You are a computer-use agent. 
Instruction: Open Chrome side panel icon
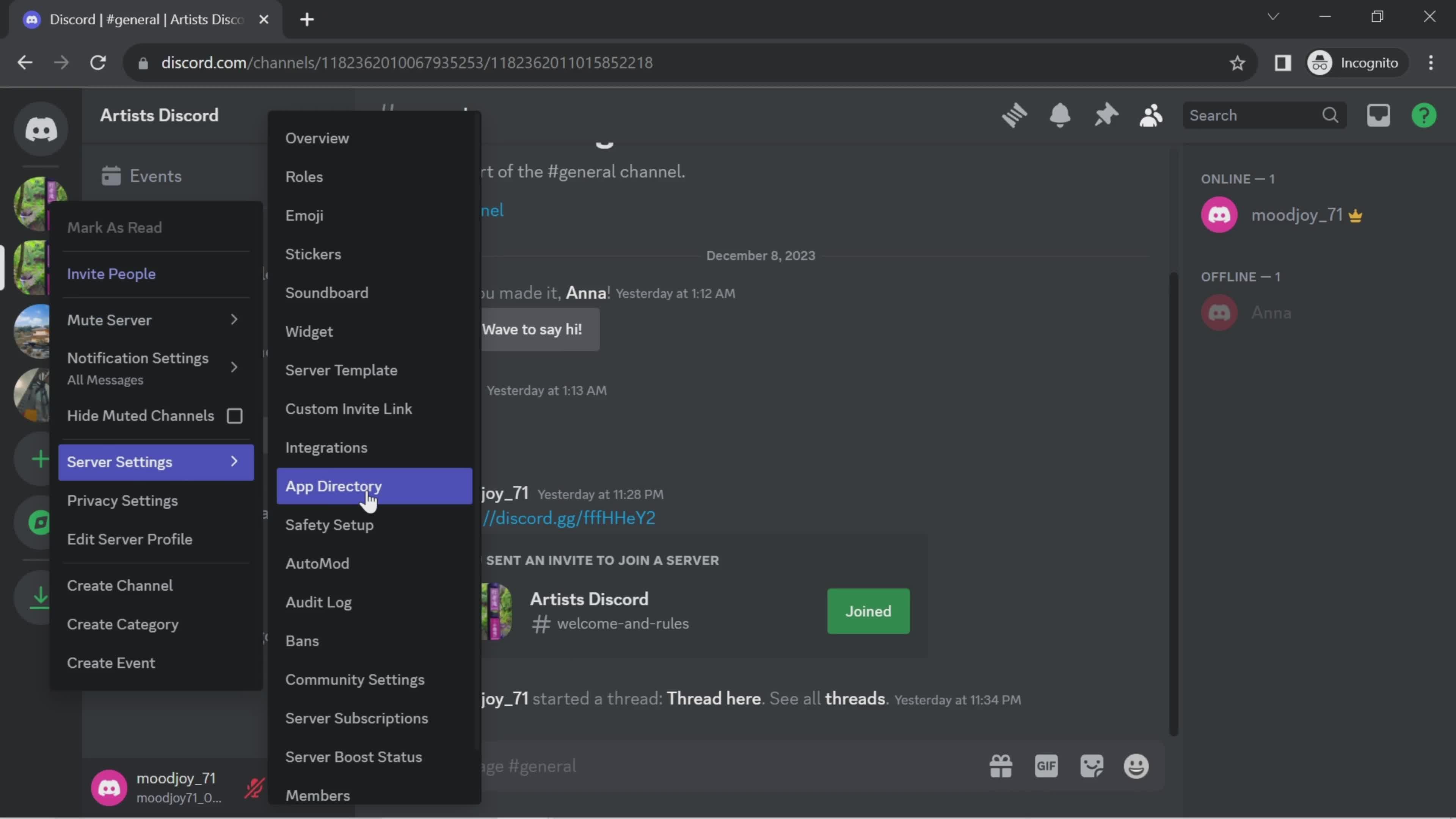pyautogui.click(x=1282, y=63)
